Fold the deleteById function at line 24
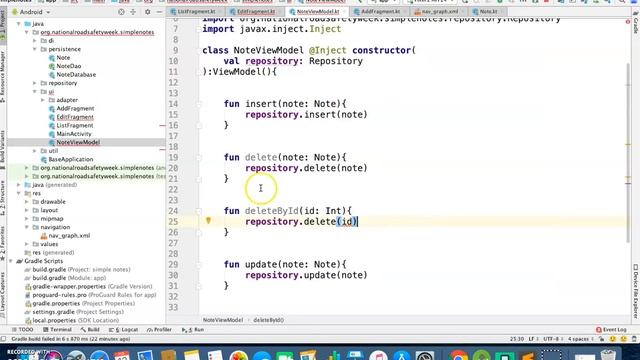 click(199, 211)
